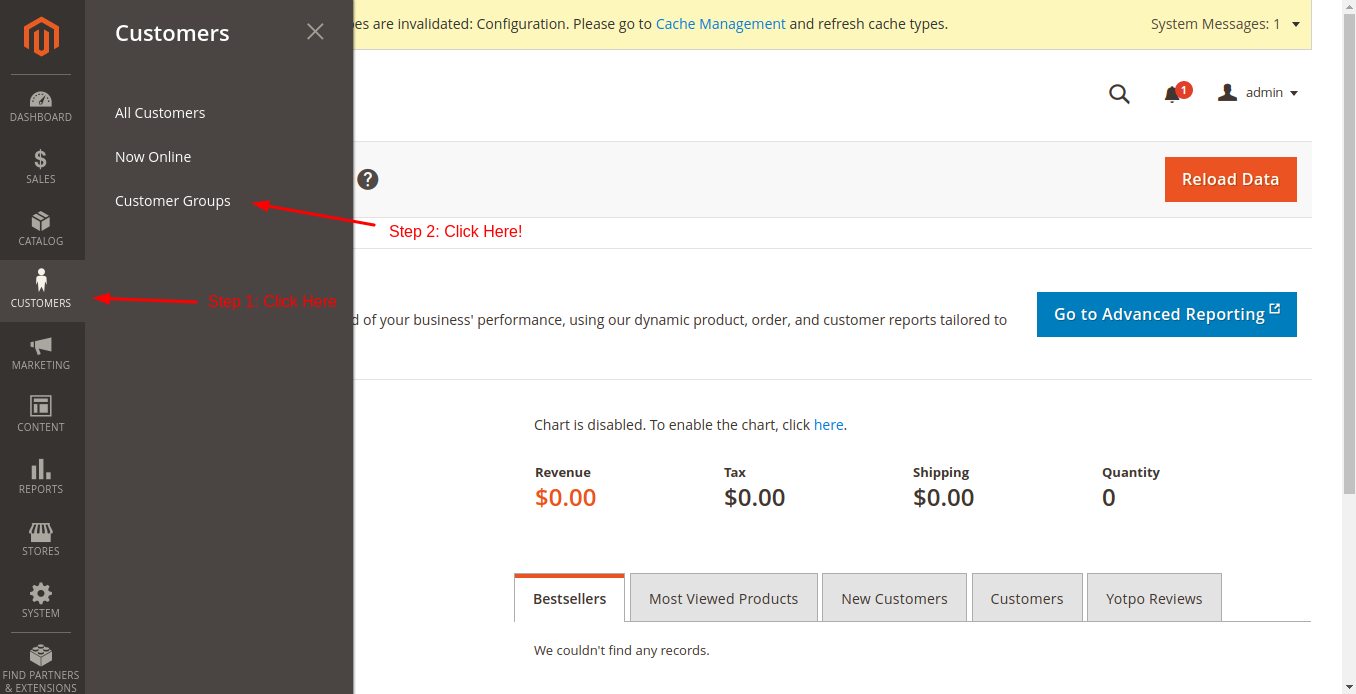The height and width of the screenshot is (694, 1356).
Task: Switch to the Bestsellers tab
Action: coord(570,598)
